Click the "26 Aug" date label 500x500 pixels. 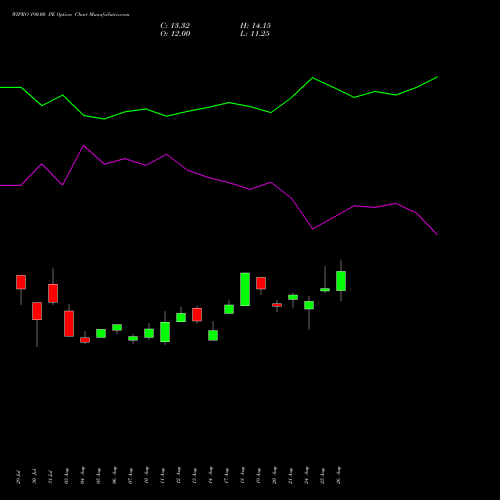pyautogui.click(x=338, y=476)
